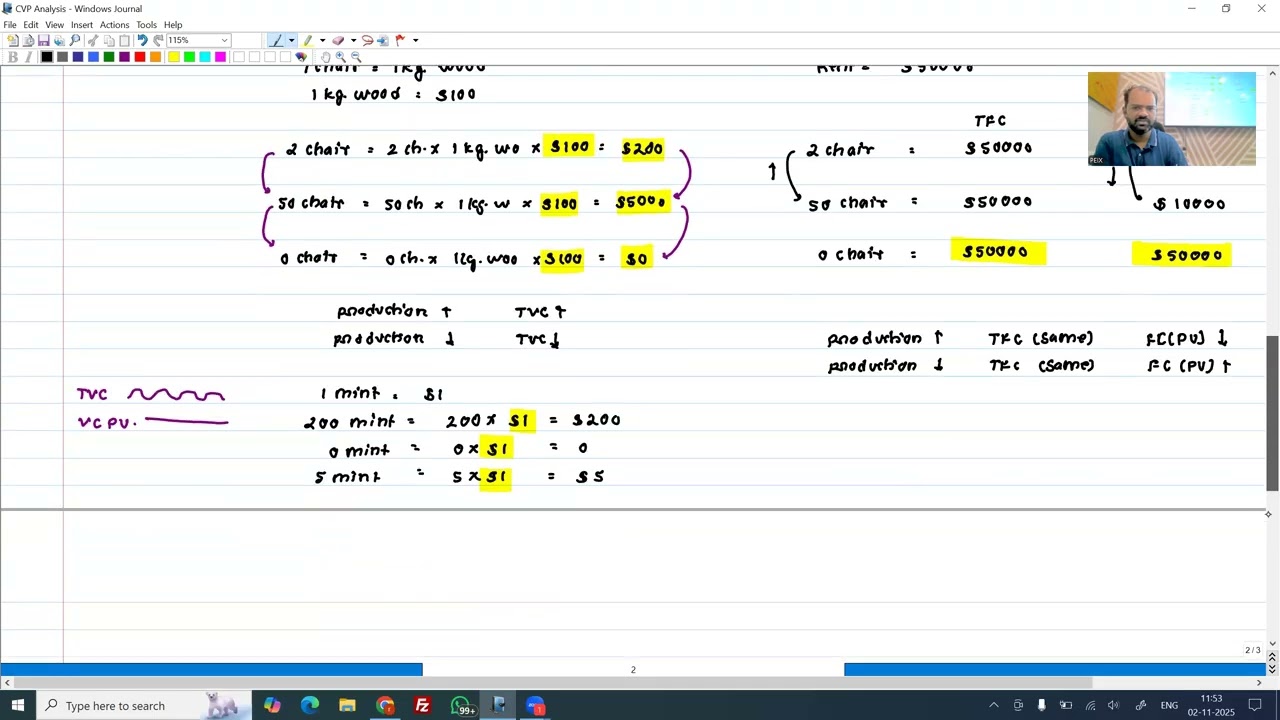This screenshot has height=720, width=1280.
Task: Select the Pen tool
Action: point(276,40)
